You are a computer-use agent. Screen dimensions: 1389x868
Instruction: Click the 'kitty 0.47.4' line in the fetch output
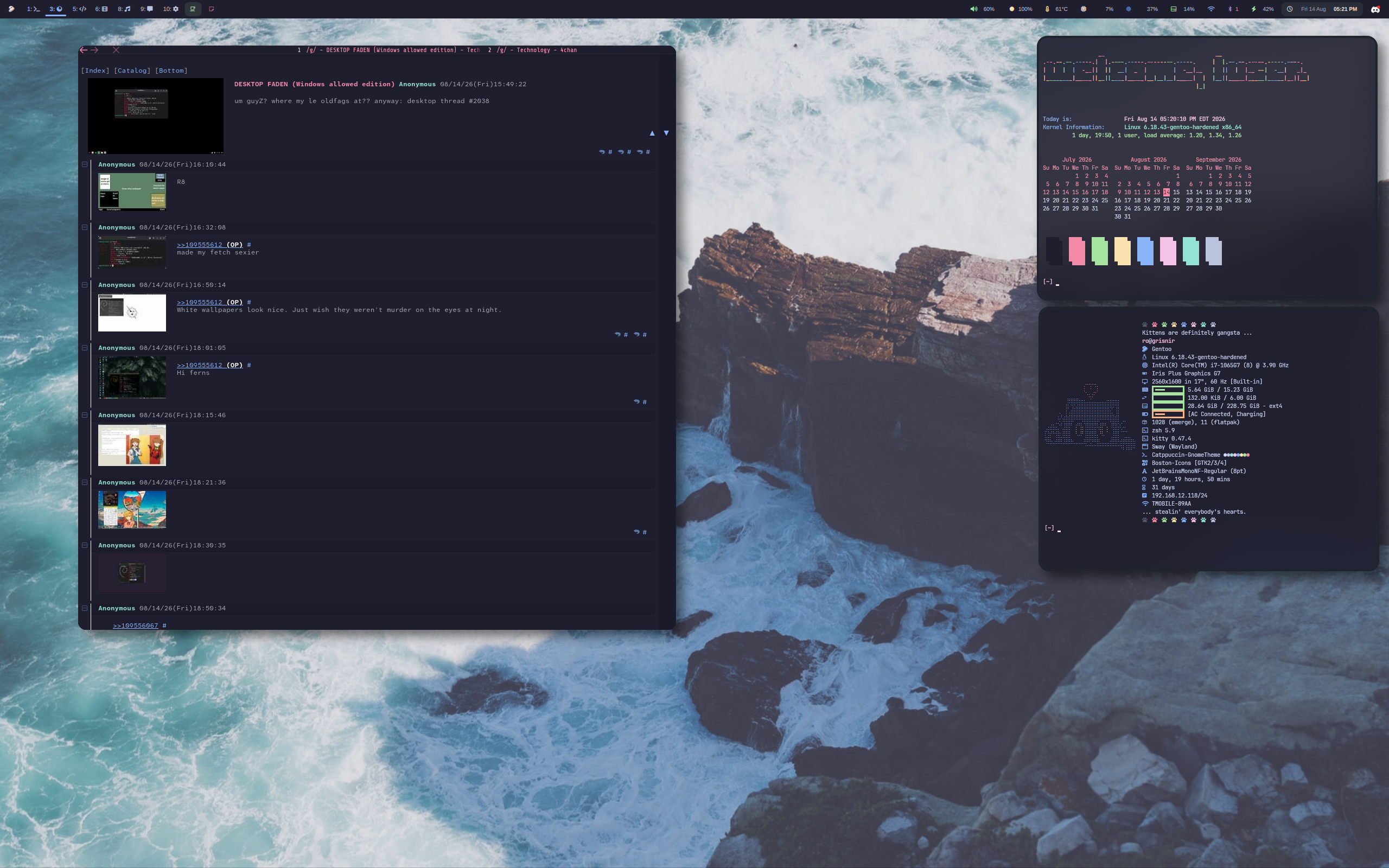click(x=1171, y=438)
